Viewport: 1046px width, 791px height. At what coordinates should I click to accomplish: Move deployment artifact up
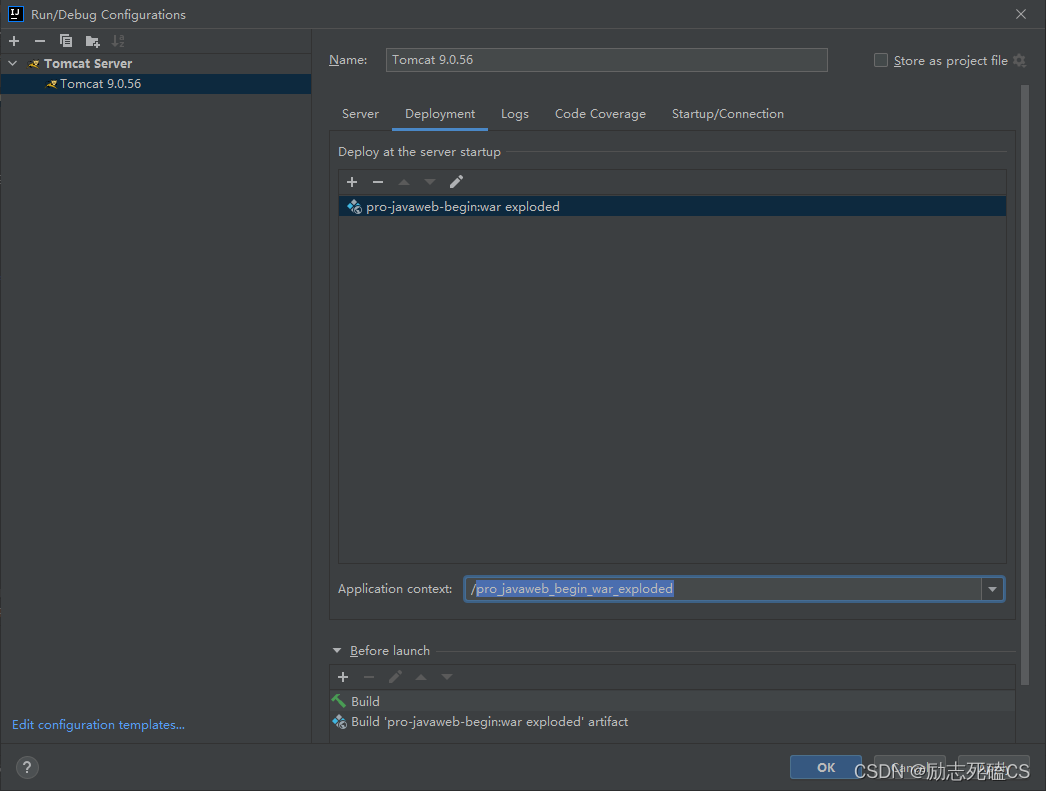[404, 182]
